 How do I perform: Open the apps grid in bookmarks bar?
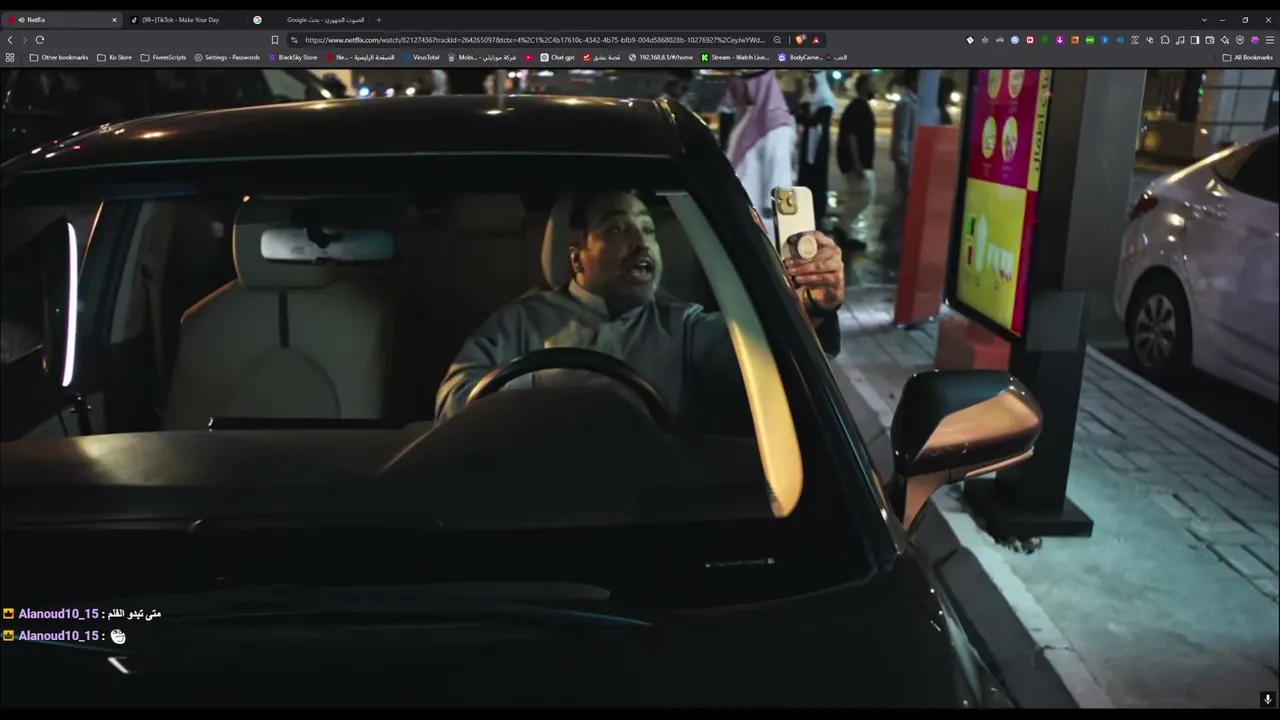click(10, 58)
